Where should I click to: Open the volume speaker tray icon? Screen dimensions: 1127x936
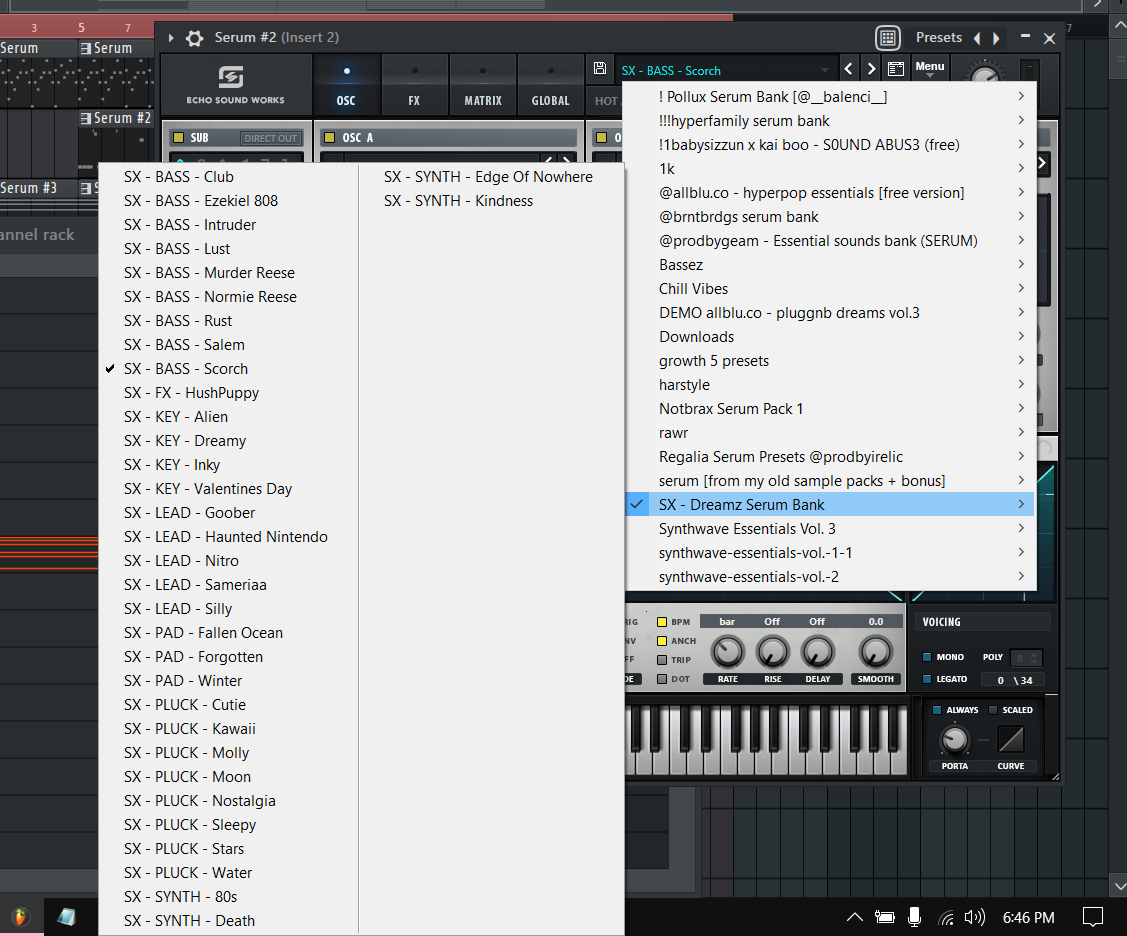coord(975,917)
